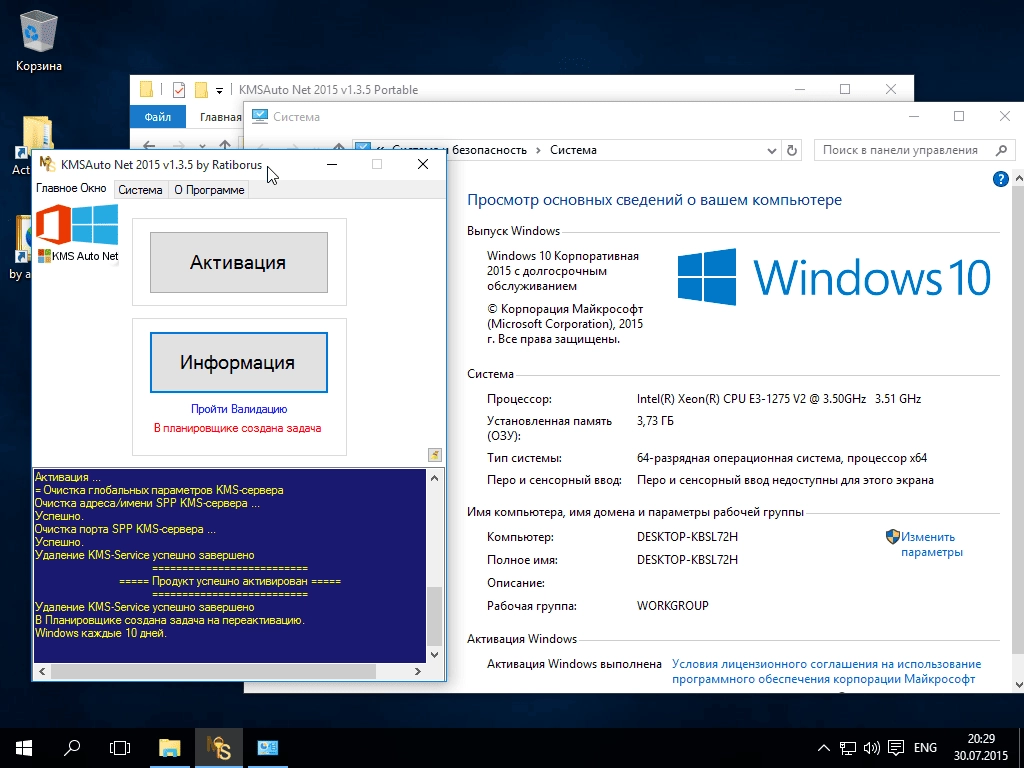1024x768 pixels.
Task: Click the System window scroll down arrow
Action: (x=1018, y=685)
